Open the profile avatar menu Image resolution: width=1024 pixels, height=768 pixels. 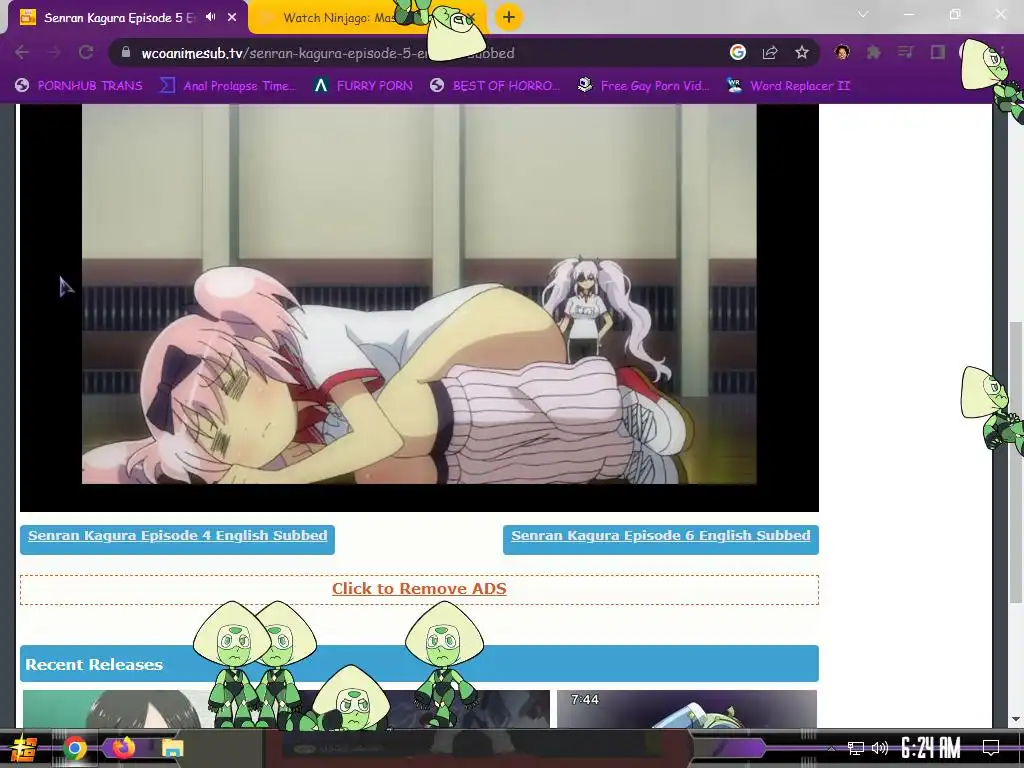[842, 52]
